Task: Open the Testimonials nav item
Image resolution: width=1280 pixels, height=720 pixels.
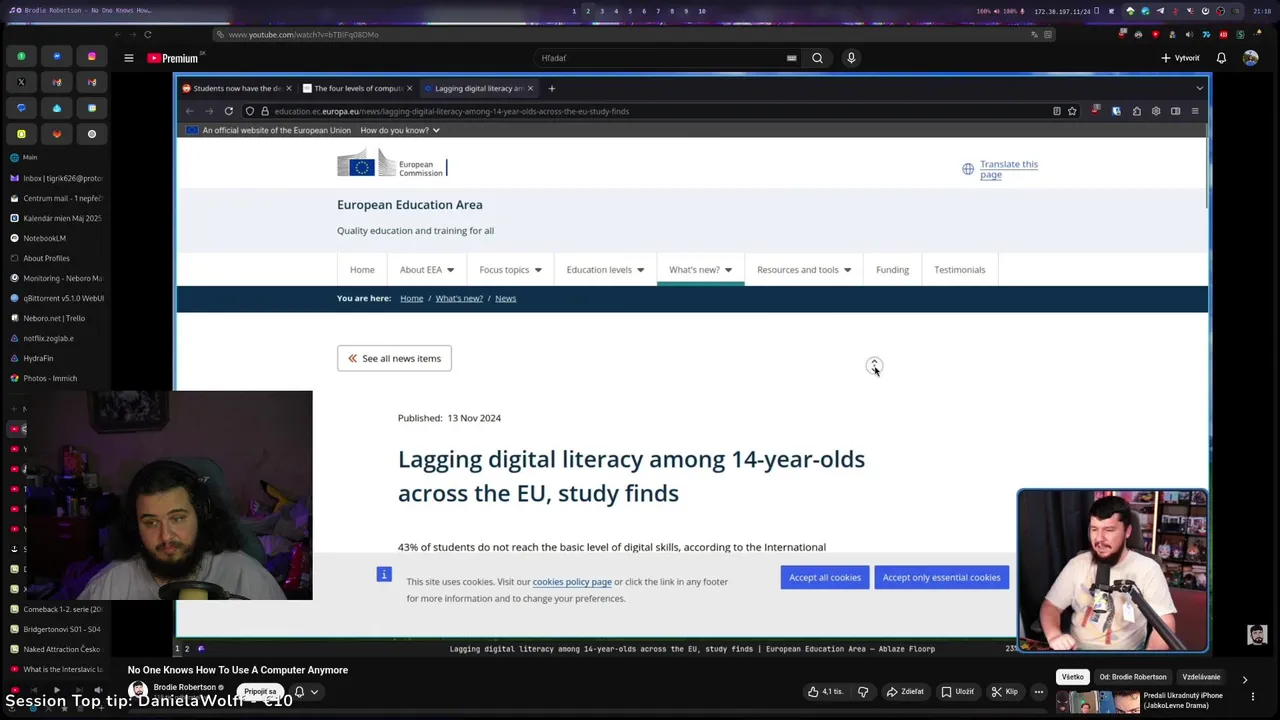Action: (959, 269)
